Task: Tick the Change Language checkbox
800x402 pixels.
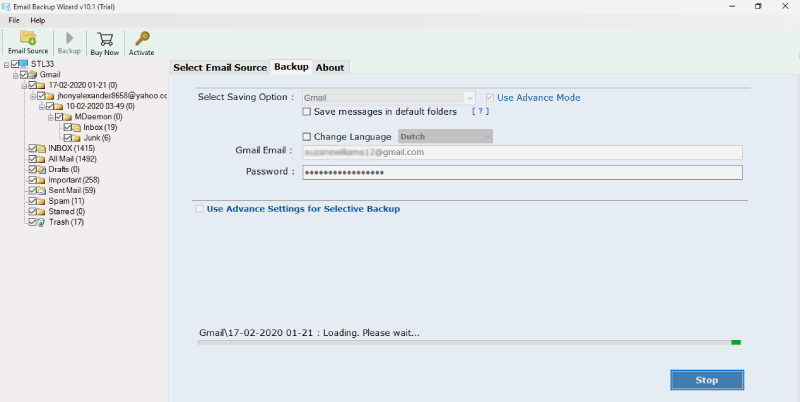Action: tap(307, 137)
